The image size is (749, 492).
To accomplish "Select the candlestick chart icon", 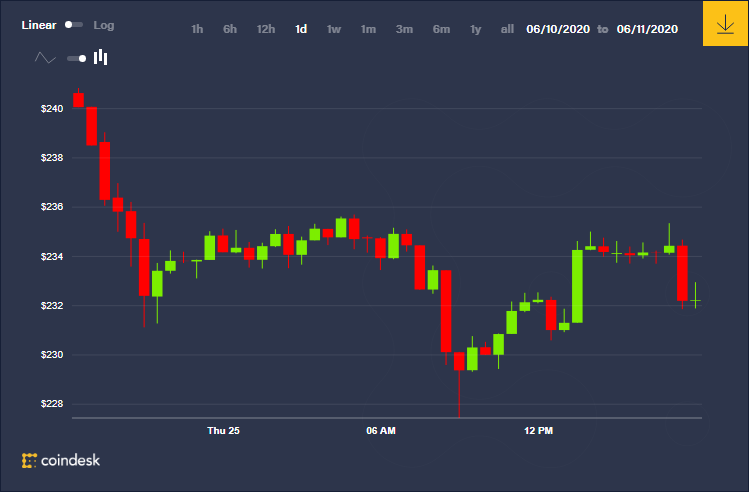I will click(100, 57).
